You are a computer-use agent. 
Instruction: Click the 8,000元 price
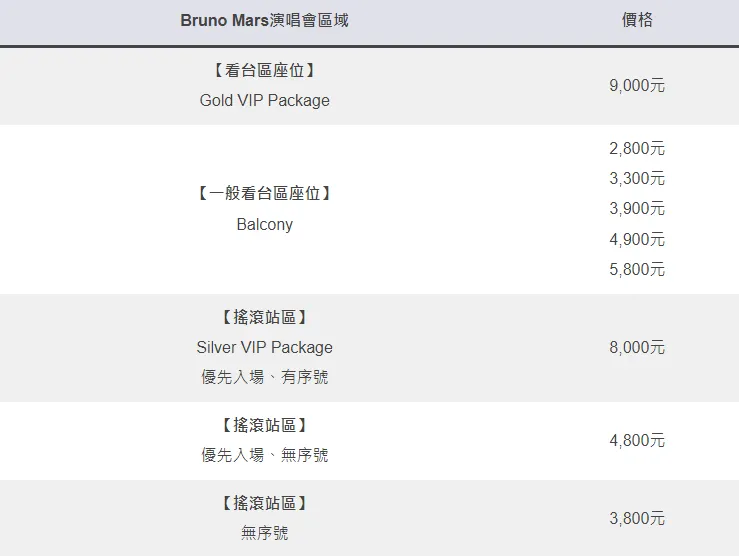click(637, 347)
